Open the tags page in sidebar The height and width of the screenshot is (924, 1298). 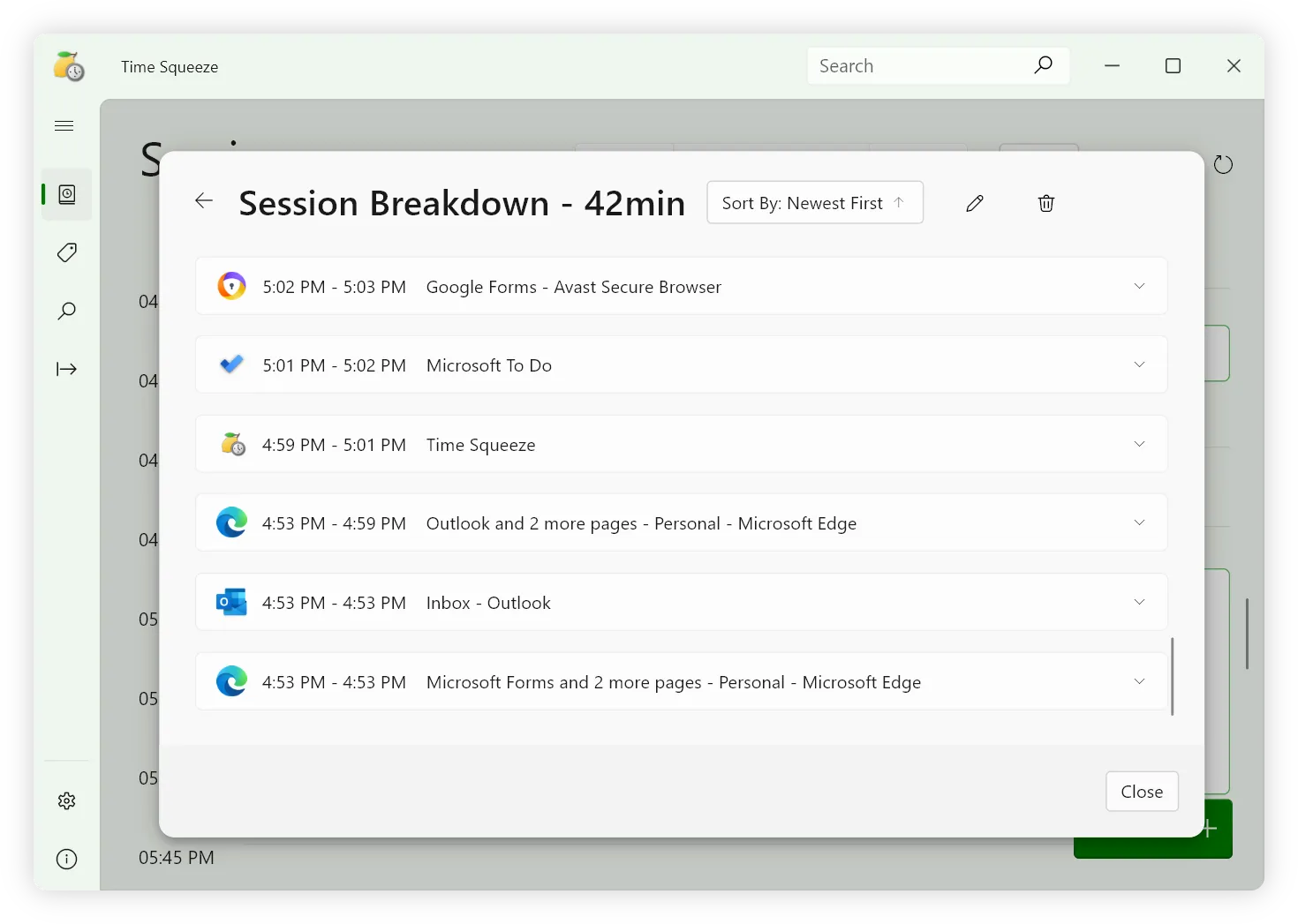coord(67,253)
